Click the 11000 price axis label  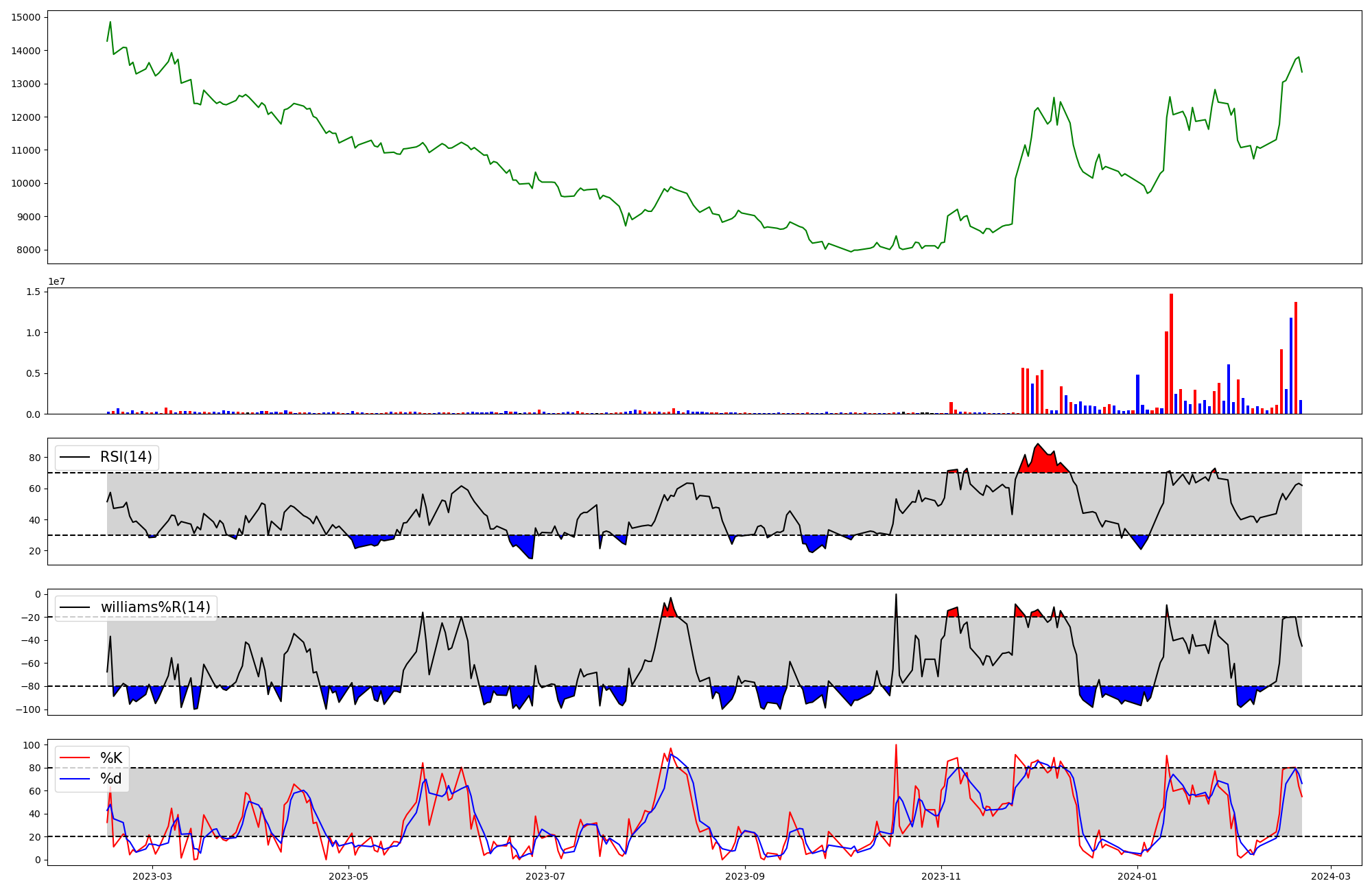click(26, 150)
